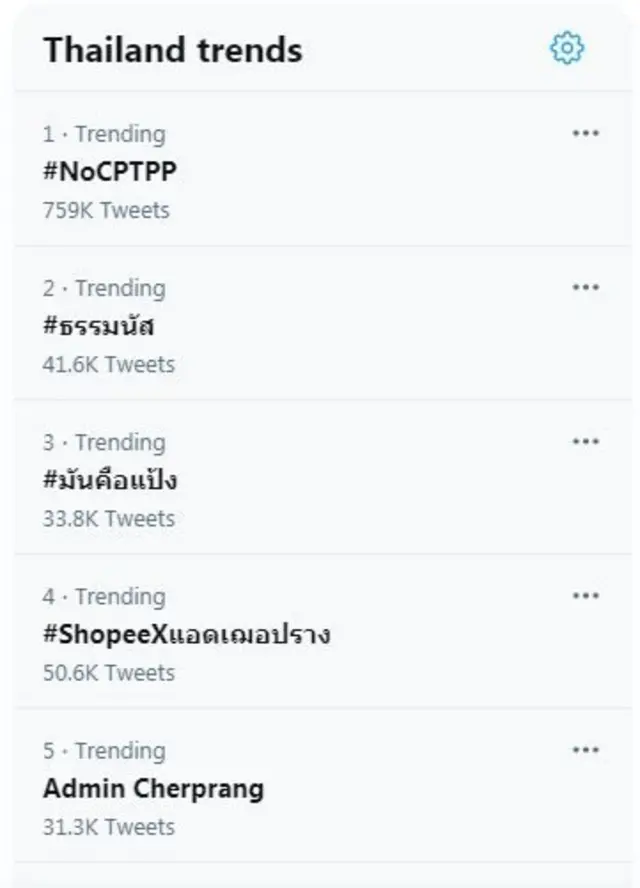Screen dimensions: 640x888
Task: Open trends settings gear icon
Action: pos(567,48)
